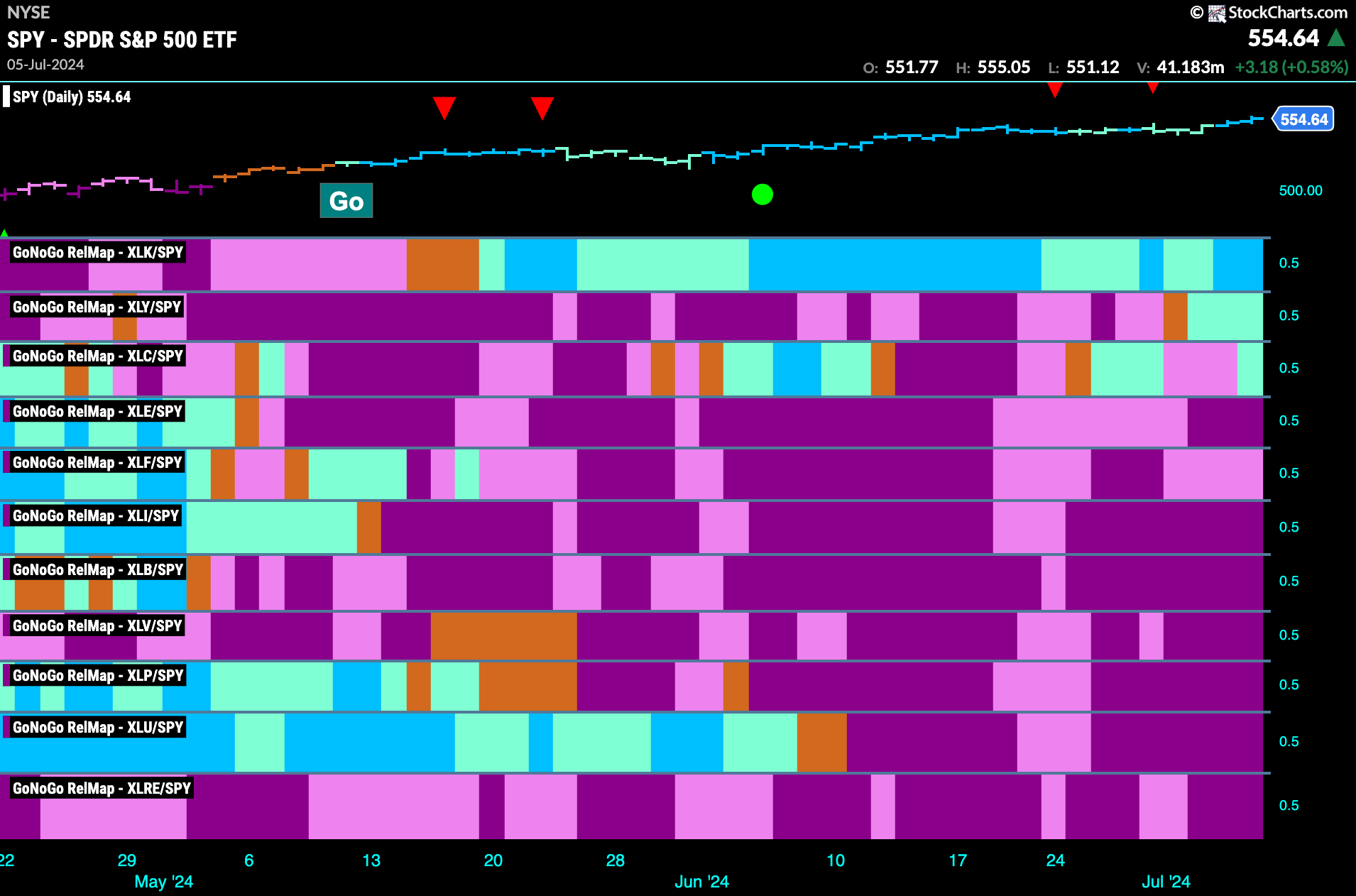Screen dimensions: 1356x896
Task: Click the small green triangle at left edge
Action: pos(4,233)
